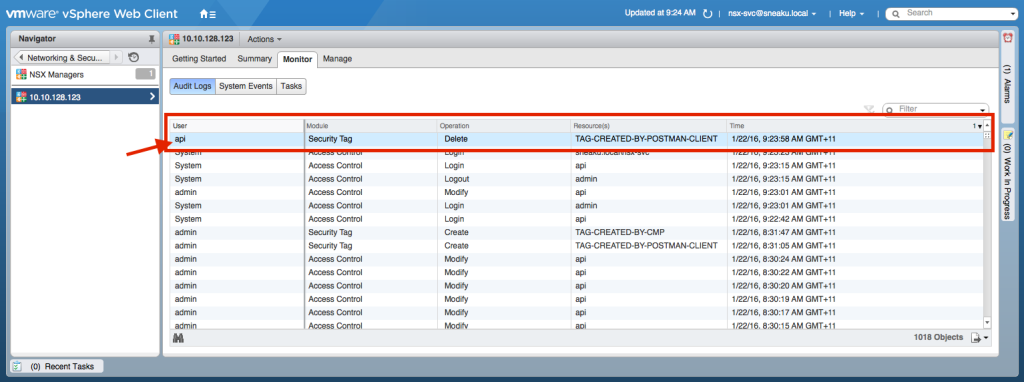
Task: Click the table scrollbar down arrow
Action: click(987, 322)
